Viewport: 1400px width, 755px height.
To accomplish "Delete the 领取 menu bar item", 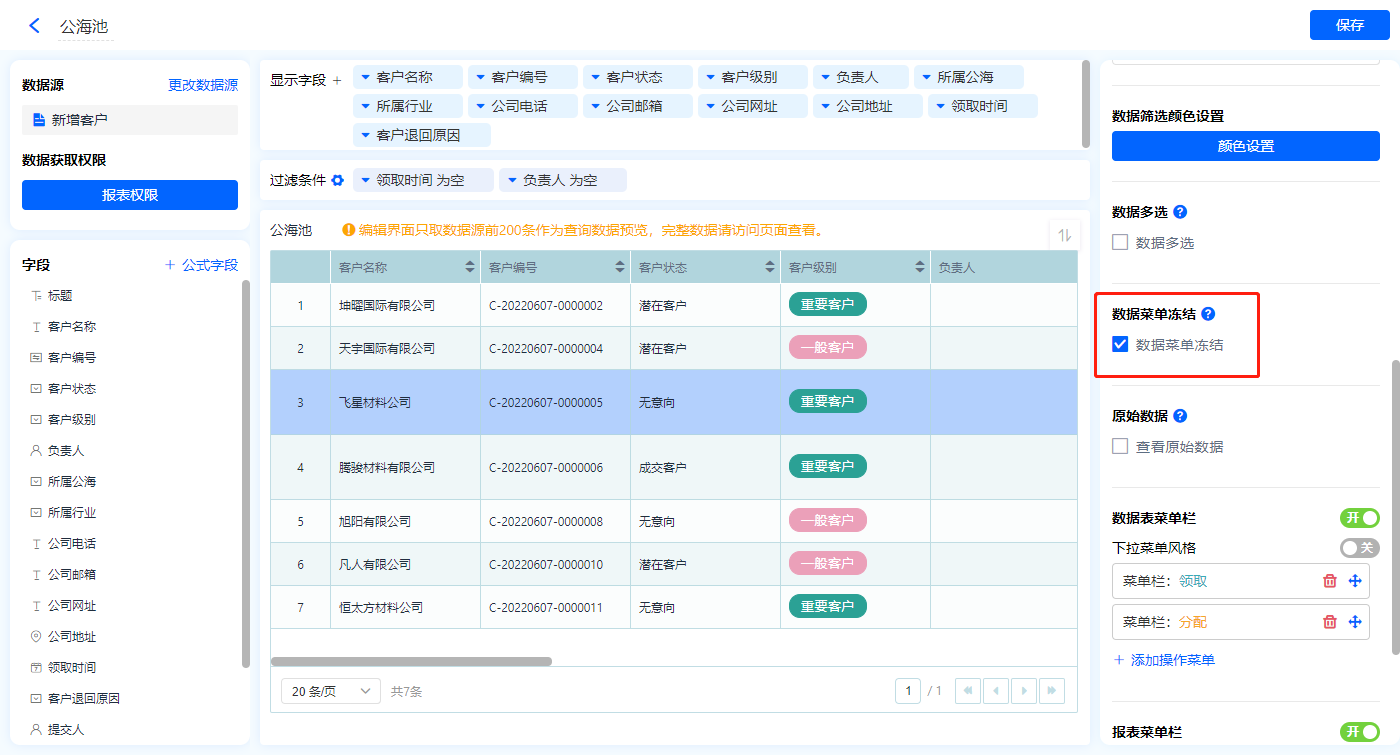I will [1329, 581].
